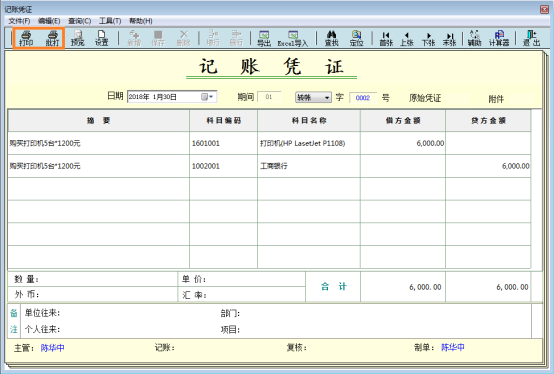Go to first voucher with 首张

(x=386, y=39)
